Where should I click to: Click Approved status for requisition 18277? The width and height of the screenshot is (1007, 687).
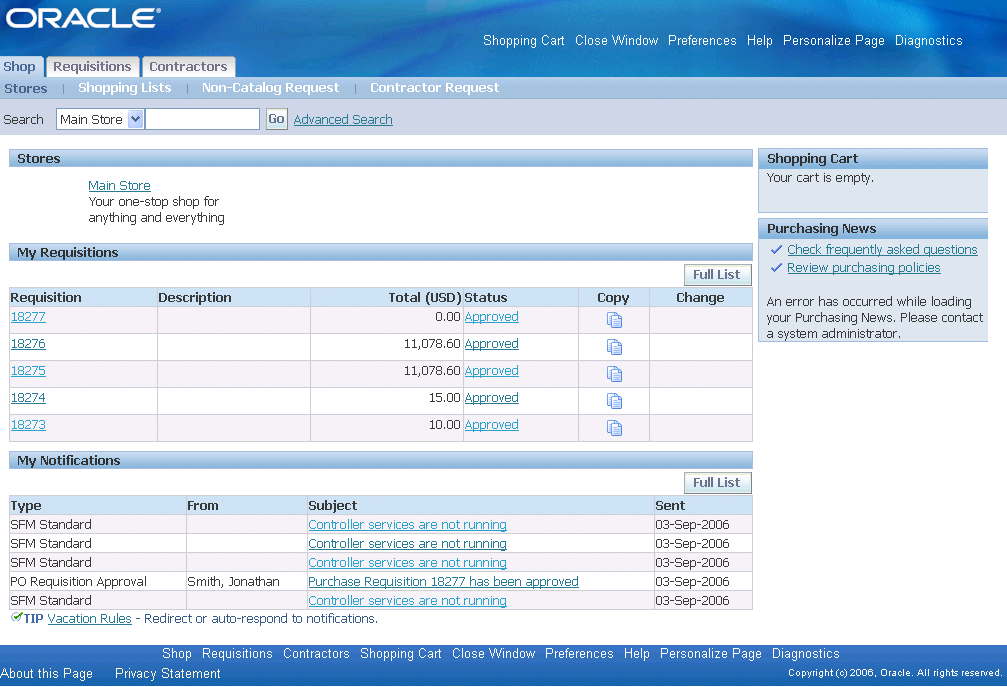(x=491, y=317)
